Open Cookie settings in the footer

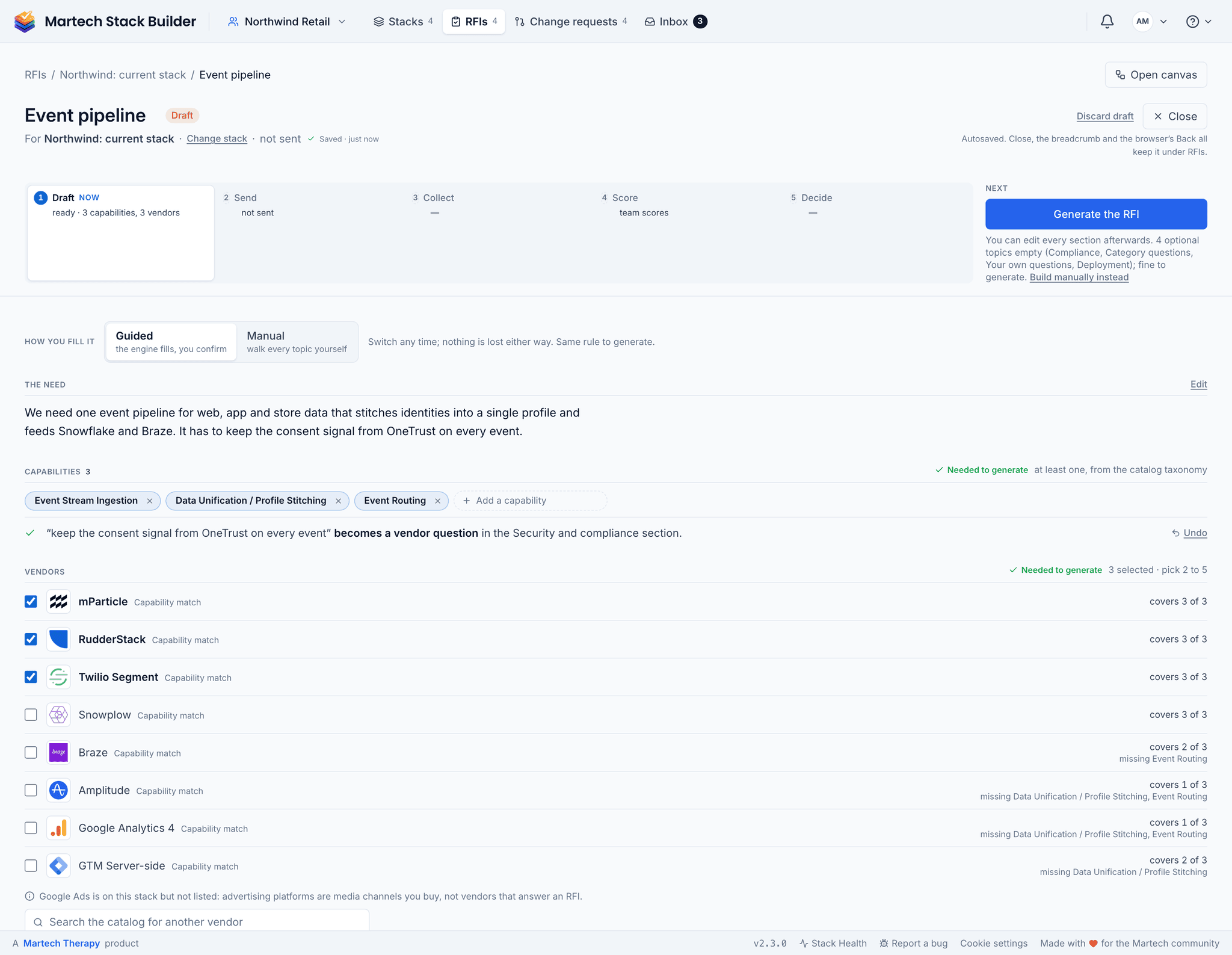[993, 944]
